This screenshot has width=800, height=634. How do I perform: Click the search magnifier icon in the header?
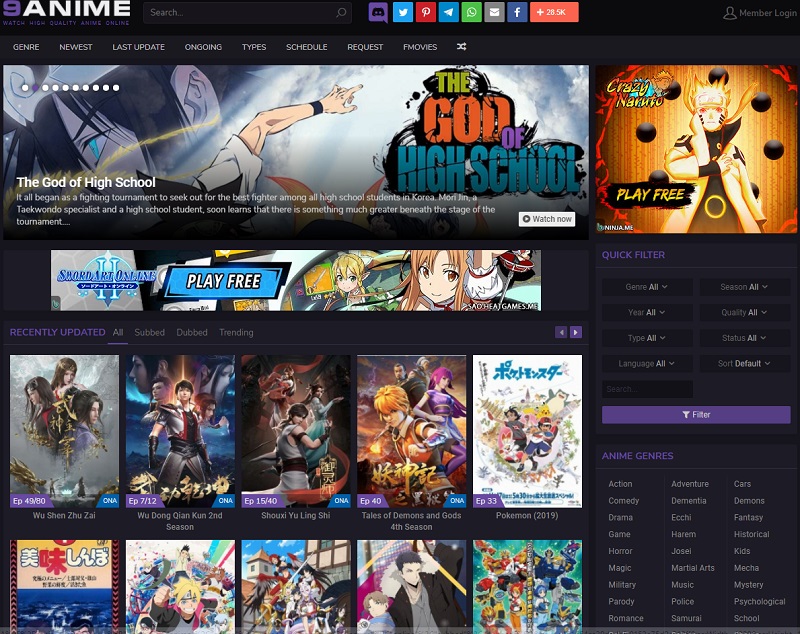coord(340,13)
